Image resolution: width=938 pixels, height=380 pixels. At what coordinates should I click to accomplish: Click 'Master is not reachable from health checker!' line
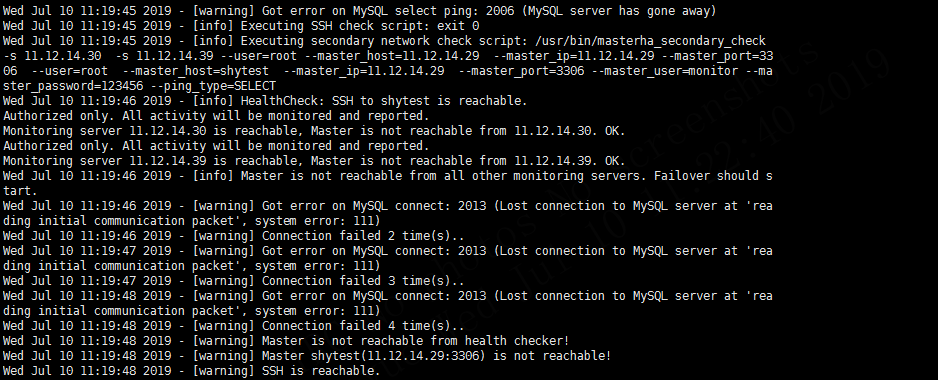(286, 340)
